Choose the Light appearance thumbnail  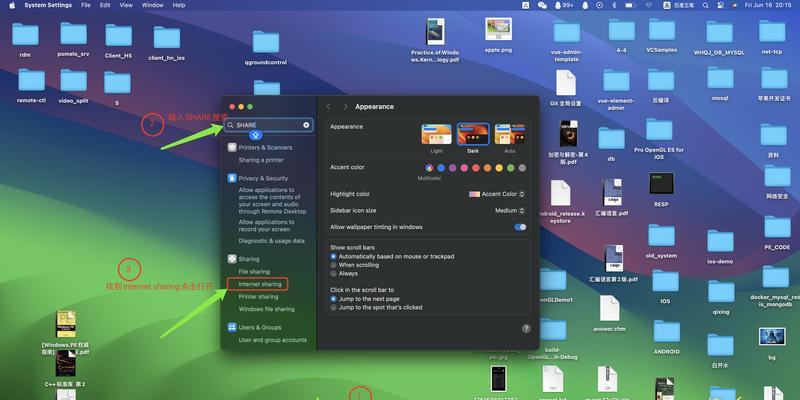[436, 134]
